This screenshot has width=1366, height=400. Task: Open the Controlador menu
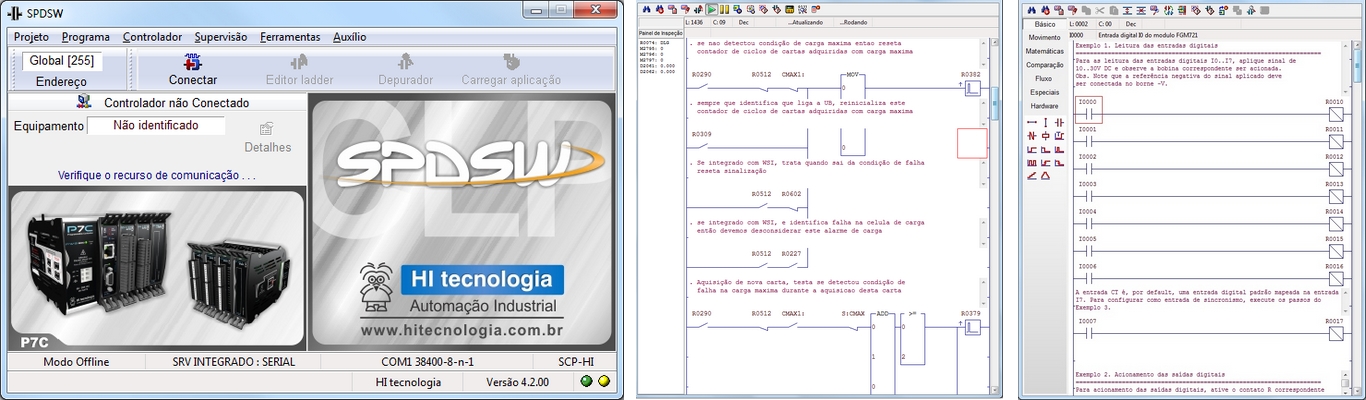coord(152,37)
